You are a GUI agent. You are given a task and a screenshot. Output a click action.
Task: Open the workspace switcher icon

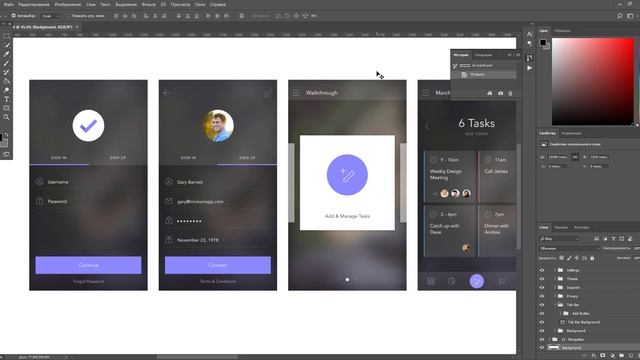pos(630,16)
